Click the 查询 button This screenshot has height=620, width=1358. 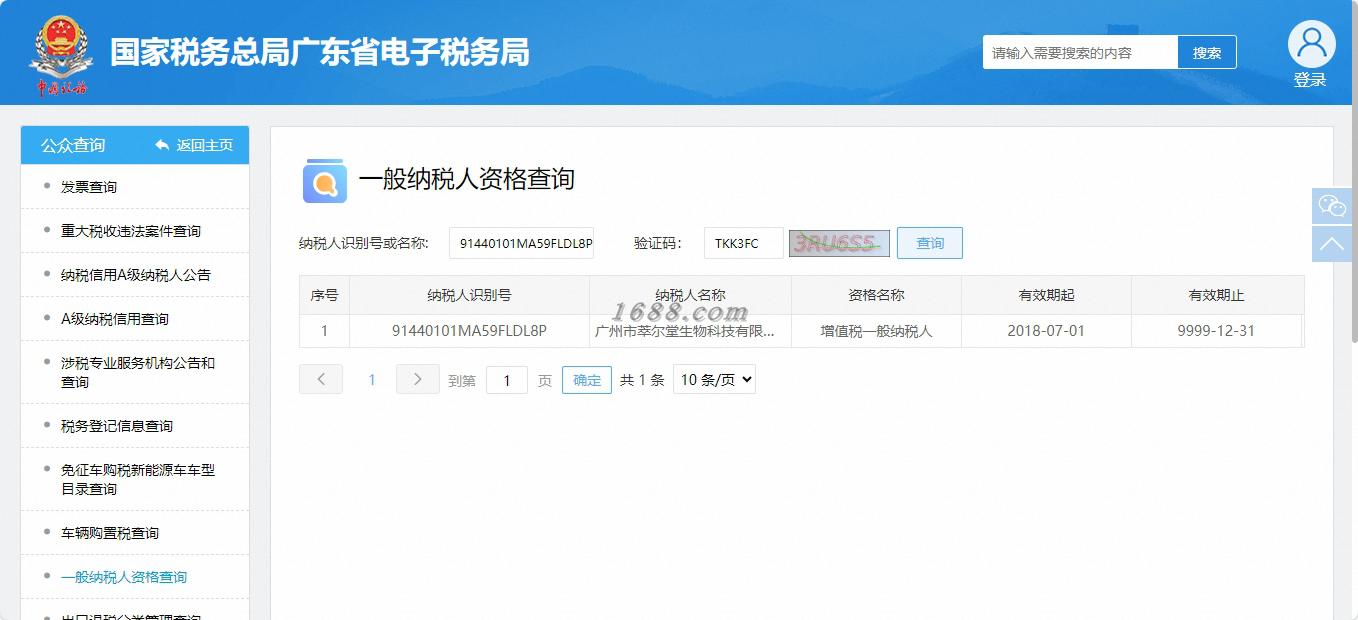click(x=930, y=243)
